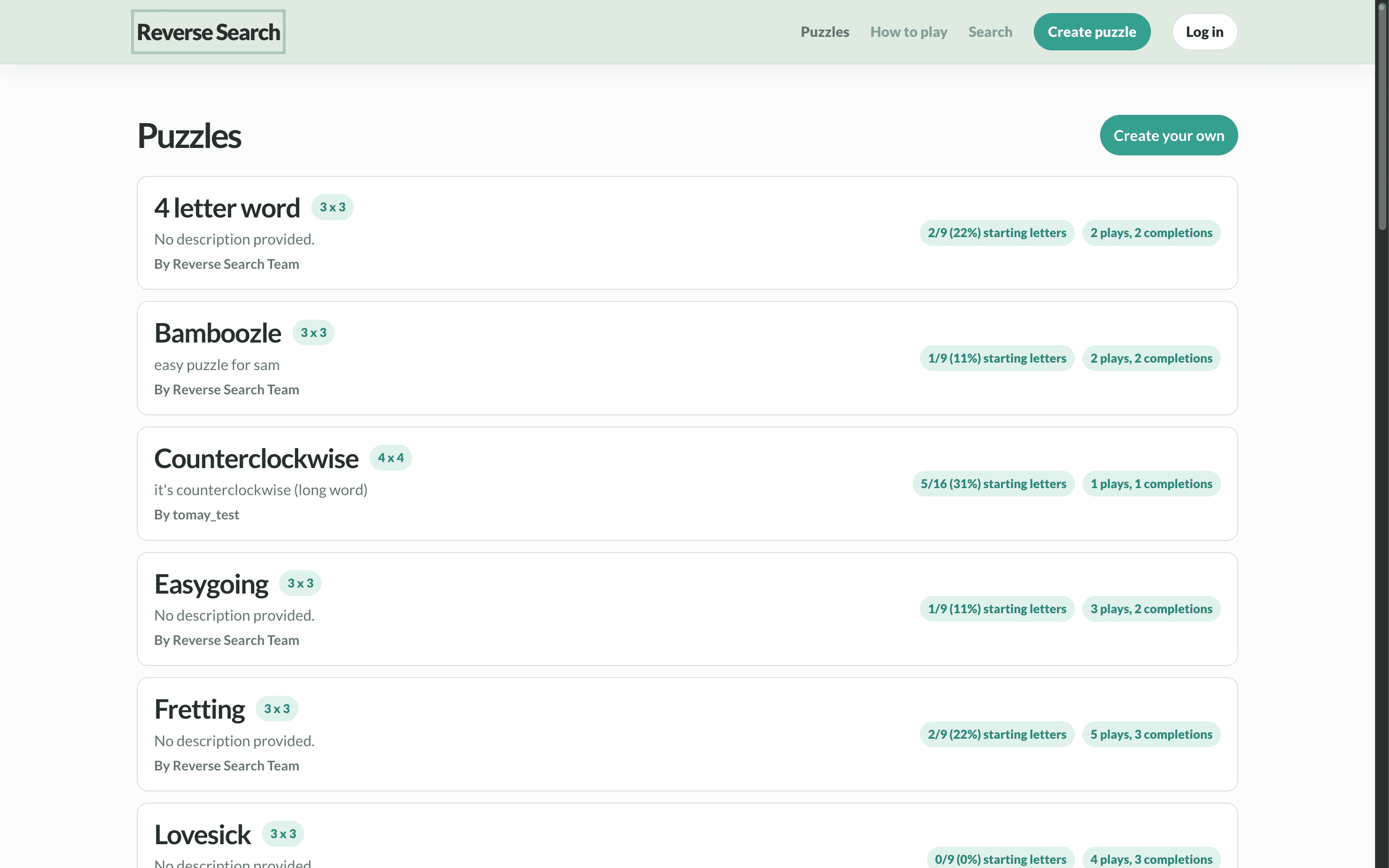
Task: Click 'By Reverse Search Team' under 4 letter word
Action: click(x=227, y=264)
